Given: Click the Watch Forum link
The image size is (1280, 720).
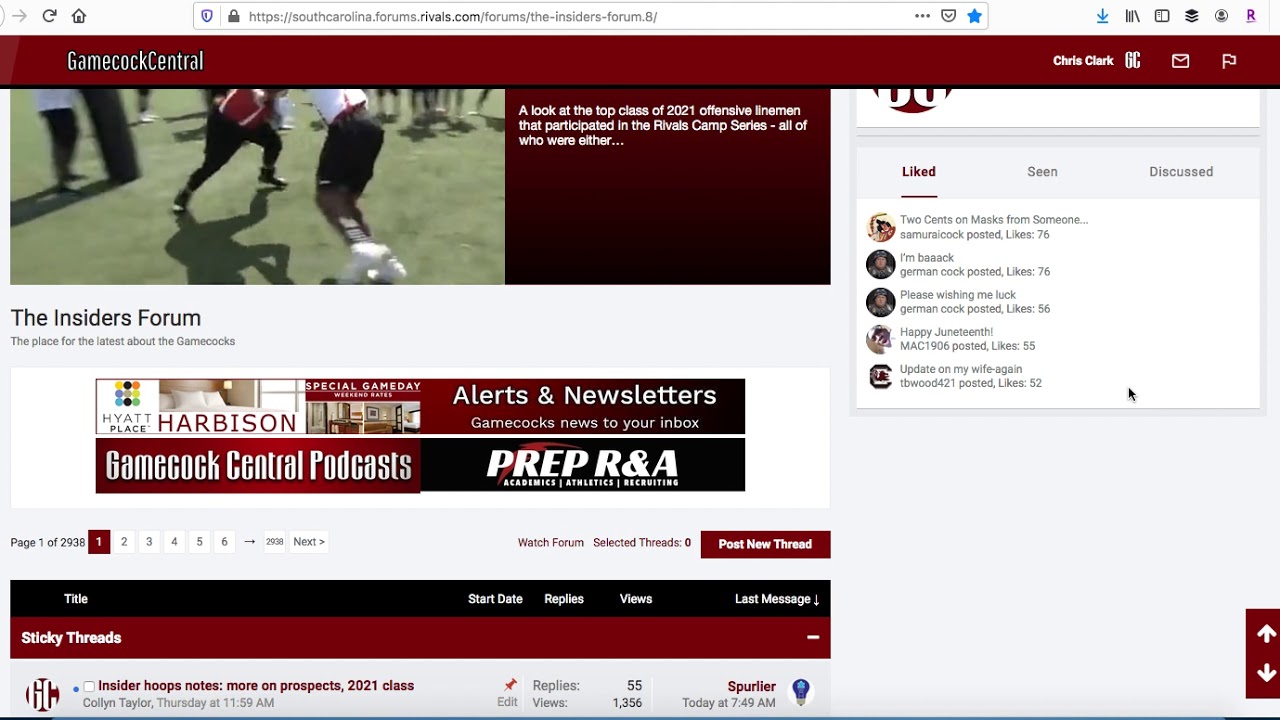Looking at the screenshot, I should click(x=551, y=543).
